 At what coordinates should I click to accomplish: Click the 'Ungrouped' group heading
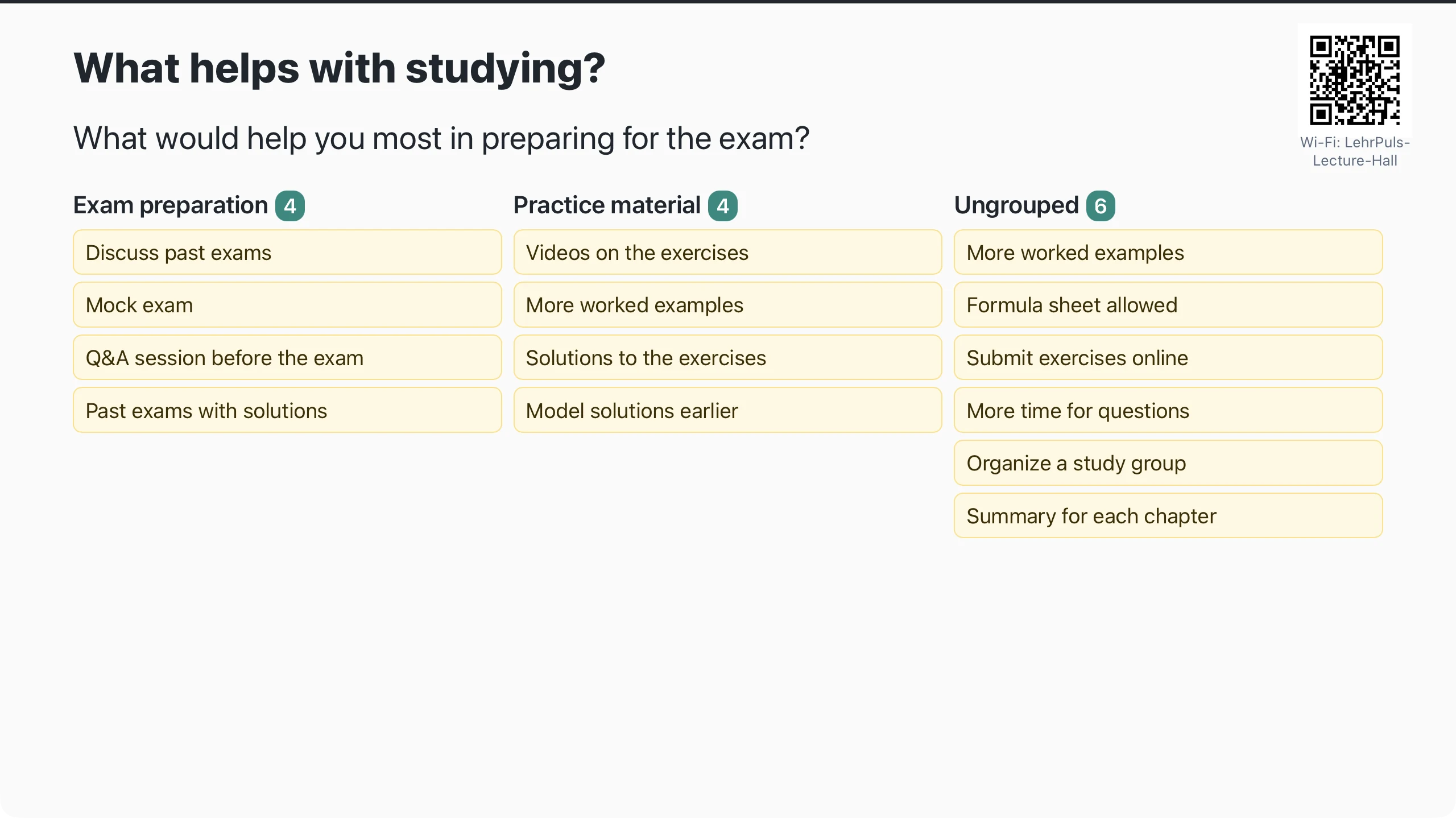coord(1016,205)
